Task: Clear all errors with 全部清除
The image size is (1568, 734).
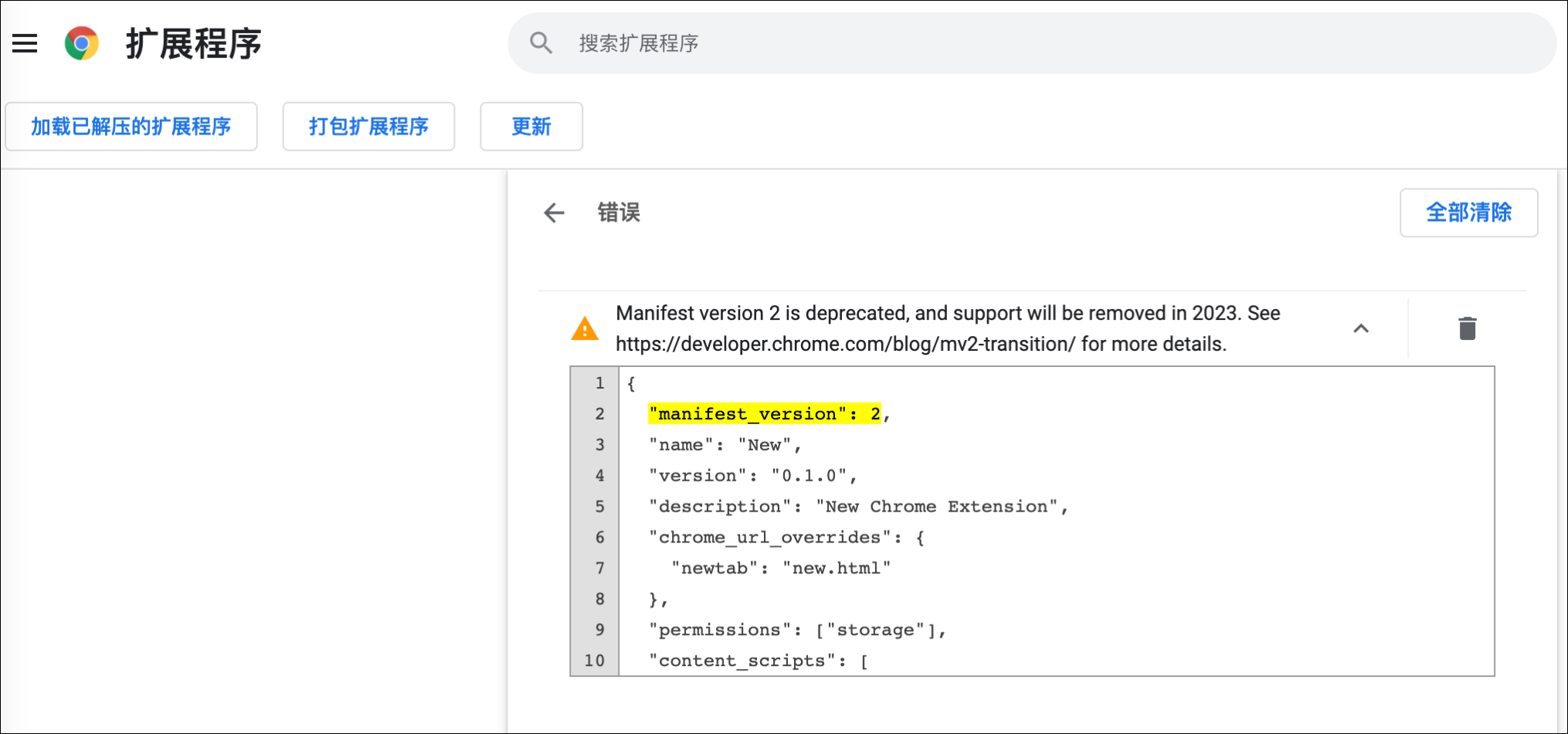Action: pyautogui.click(x=1468, y=212)
